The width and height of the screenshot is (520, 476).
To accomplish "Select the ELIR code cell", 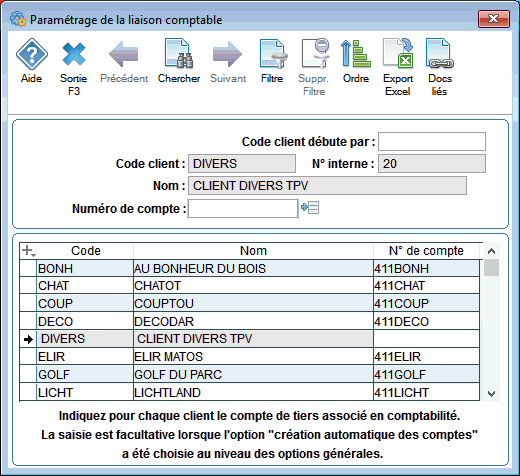I will pyautogui.click(x=85, y=357).
